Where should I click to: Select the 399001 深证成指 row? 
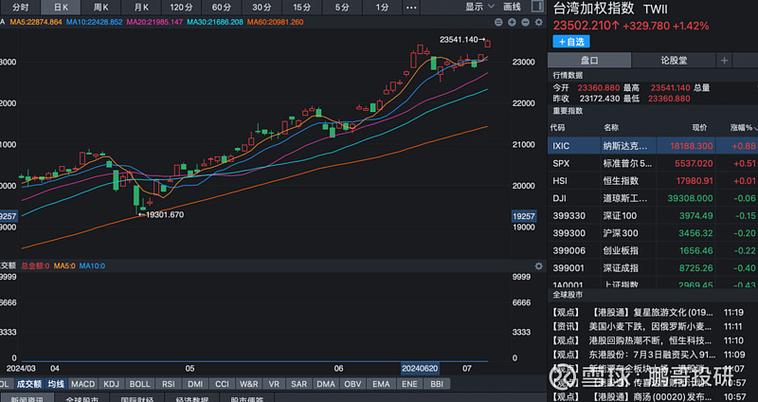[x=653, y=268]
